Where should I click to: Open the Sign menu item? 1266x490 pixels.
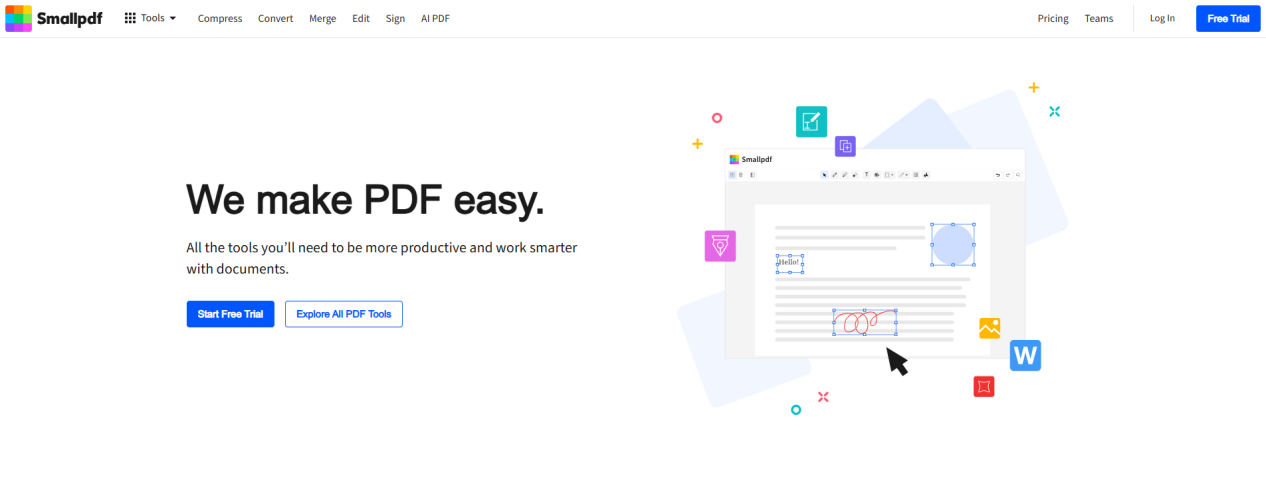click(395, 18)
